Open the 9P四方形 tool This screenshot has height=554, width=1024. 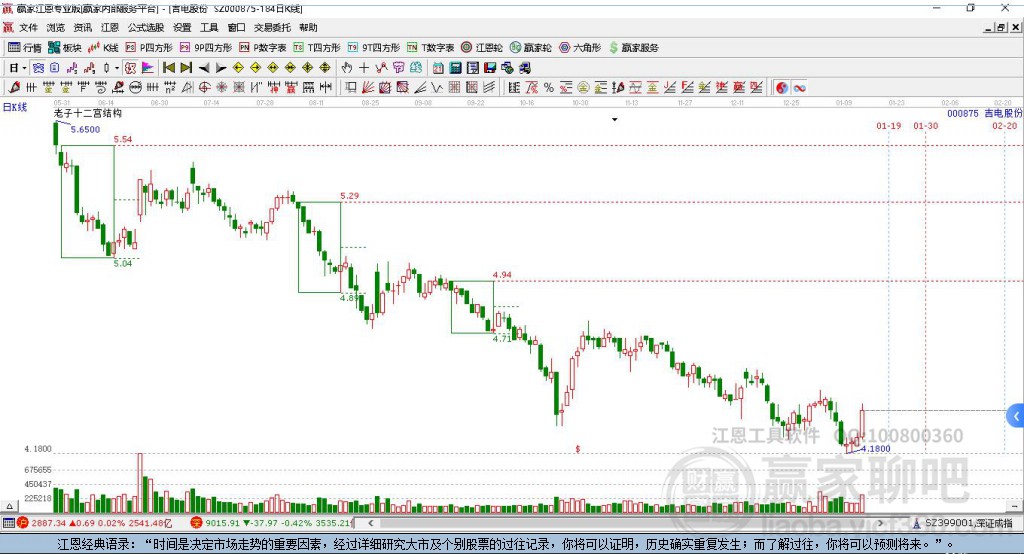[x=206, y=48]
